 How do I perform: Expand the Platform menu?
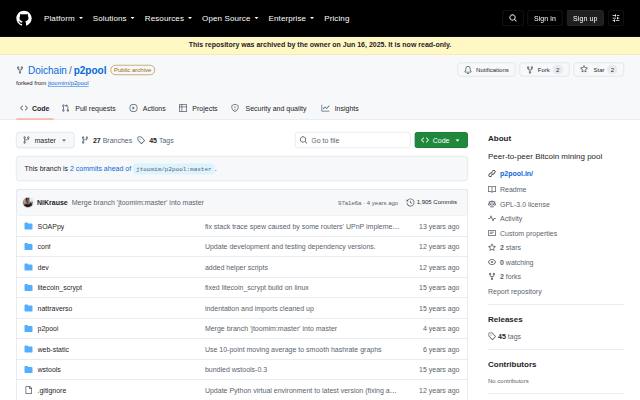pyautogui.click(x=63, y=18)
